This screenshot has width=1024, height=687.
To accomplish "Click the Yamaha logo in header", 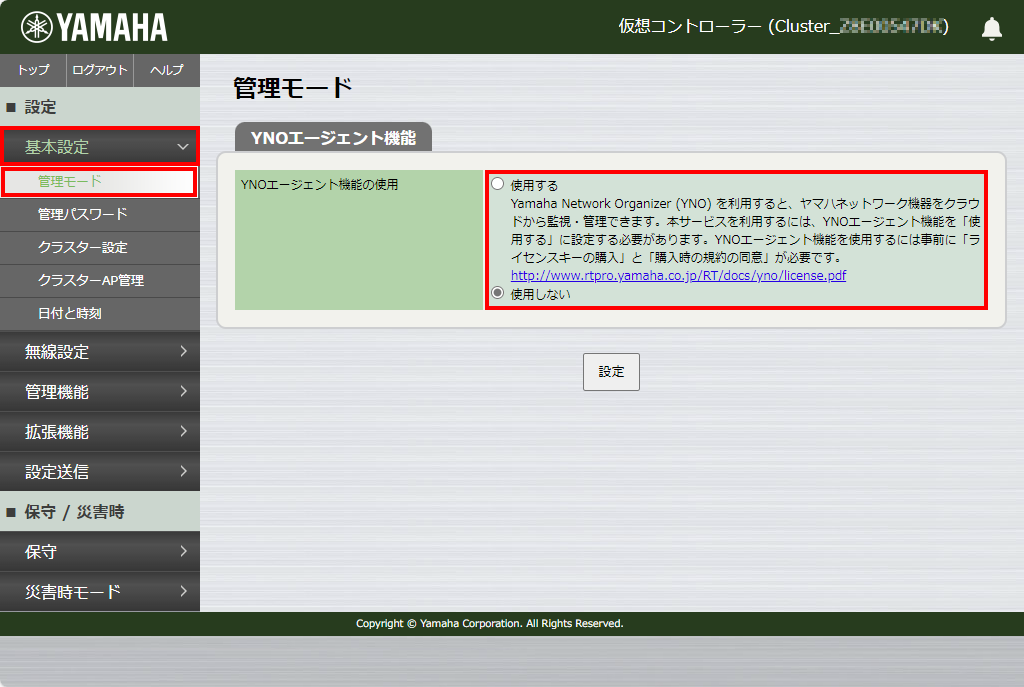I will (95, 27).
